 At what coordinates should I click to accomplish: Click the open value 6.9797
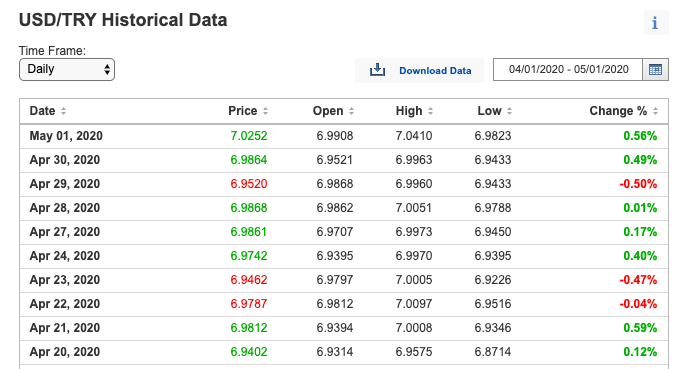tap(335, 280)
